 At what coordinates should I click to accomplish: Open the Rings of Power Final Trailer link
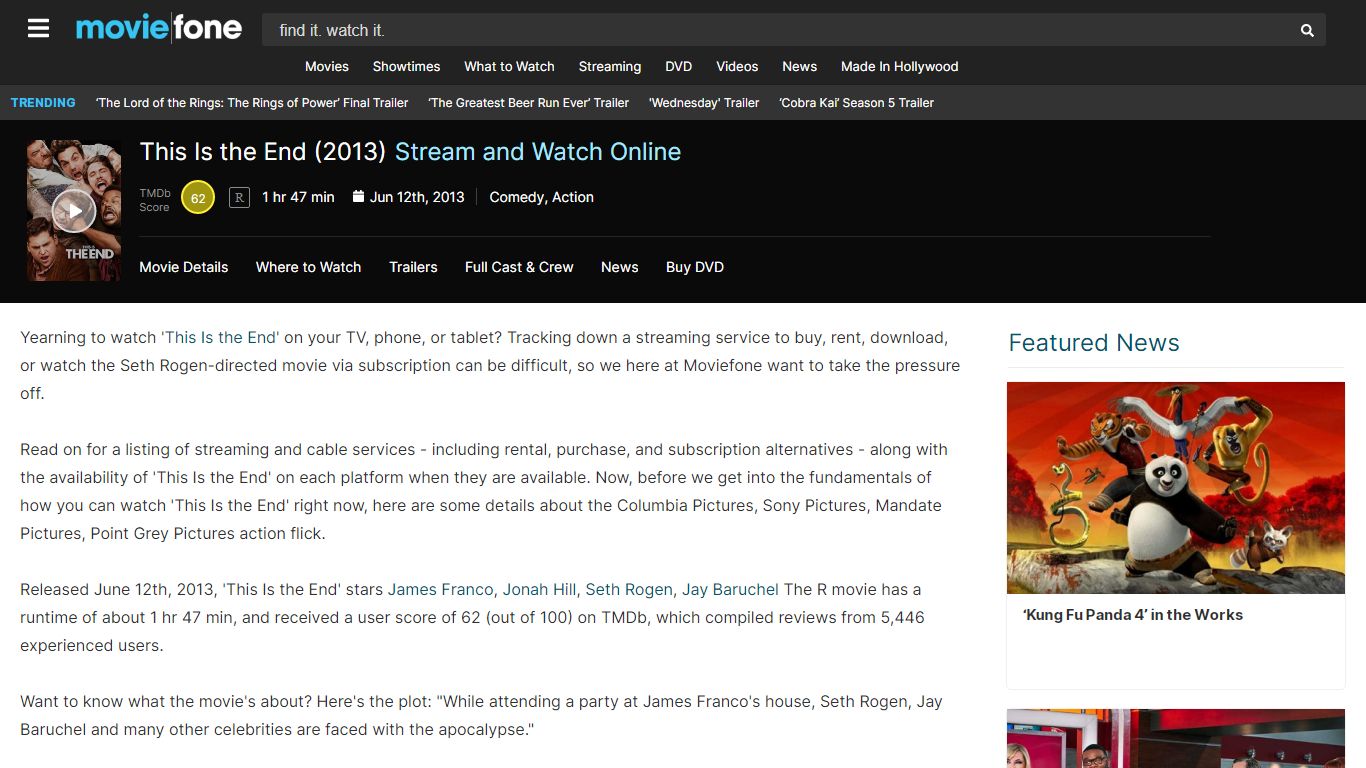point(252,102)
